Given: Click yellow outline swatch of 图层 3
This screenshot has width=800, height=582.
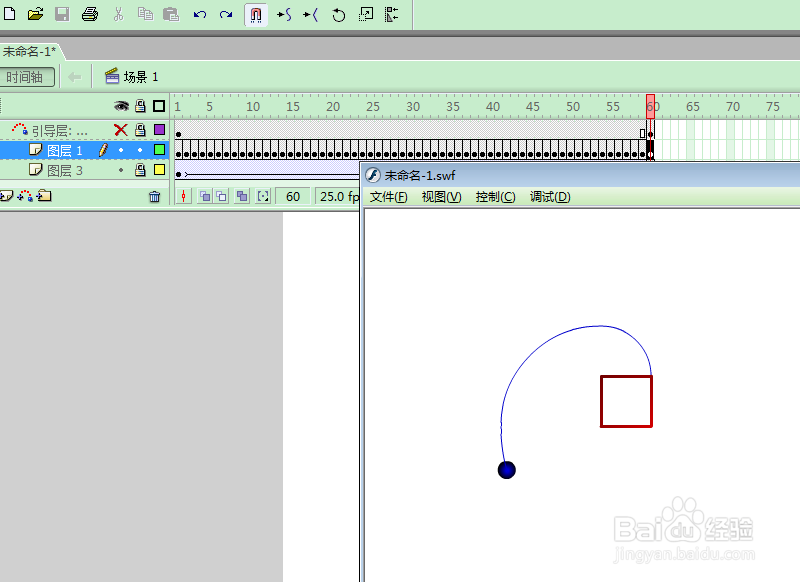Looking at the screenshot, I should 160,170.
